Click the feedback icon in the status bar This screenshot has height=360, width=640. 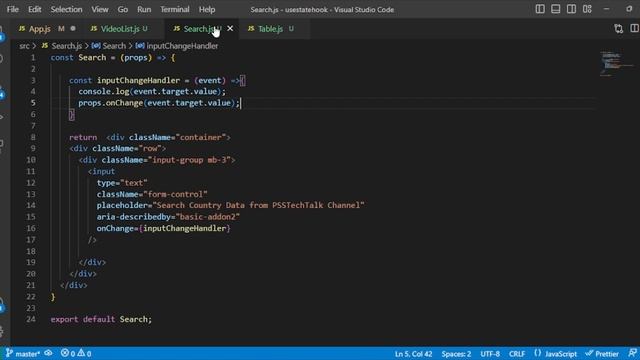point(632,353)
